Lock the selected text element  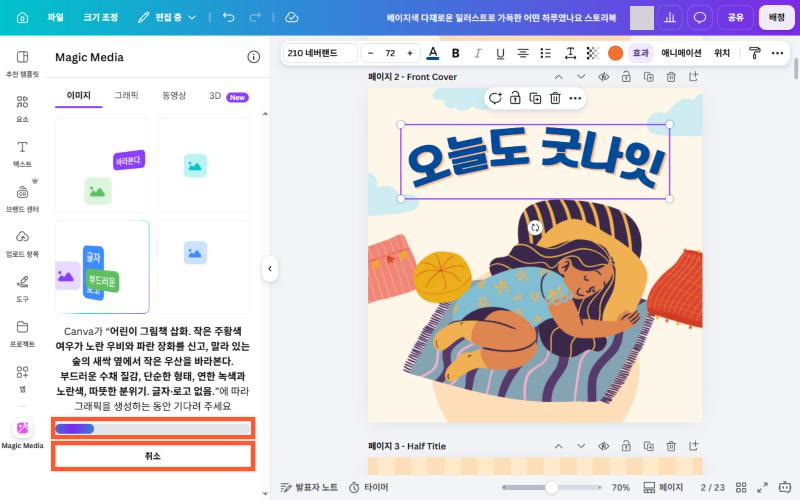coord(515,98)
